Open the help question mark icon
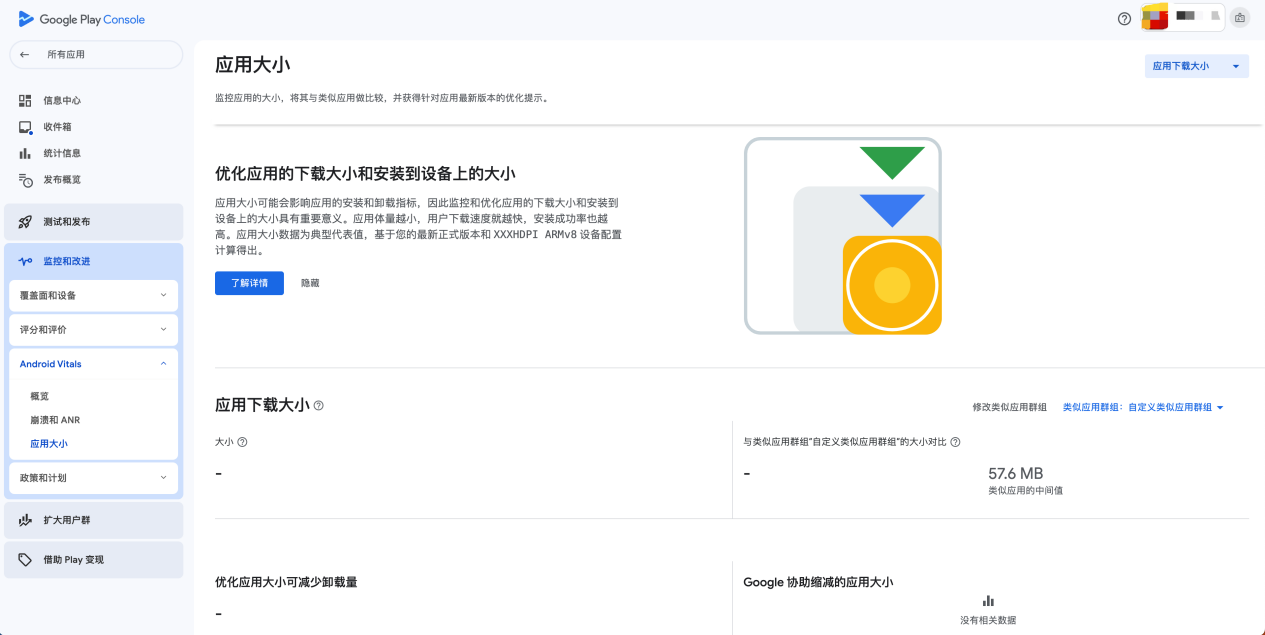Screen dimensions: 1265x635 [x=1124, y=18]
